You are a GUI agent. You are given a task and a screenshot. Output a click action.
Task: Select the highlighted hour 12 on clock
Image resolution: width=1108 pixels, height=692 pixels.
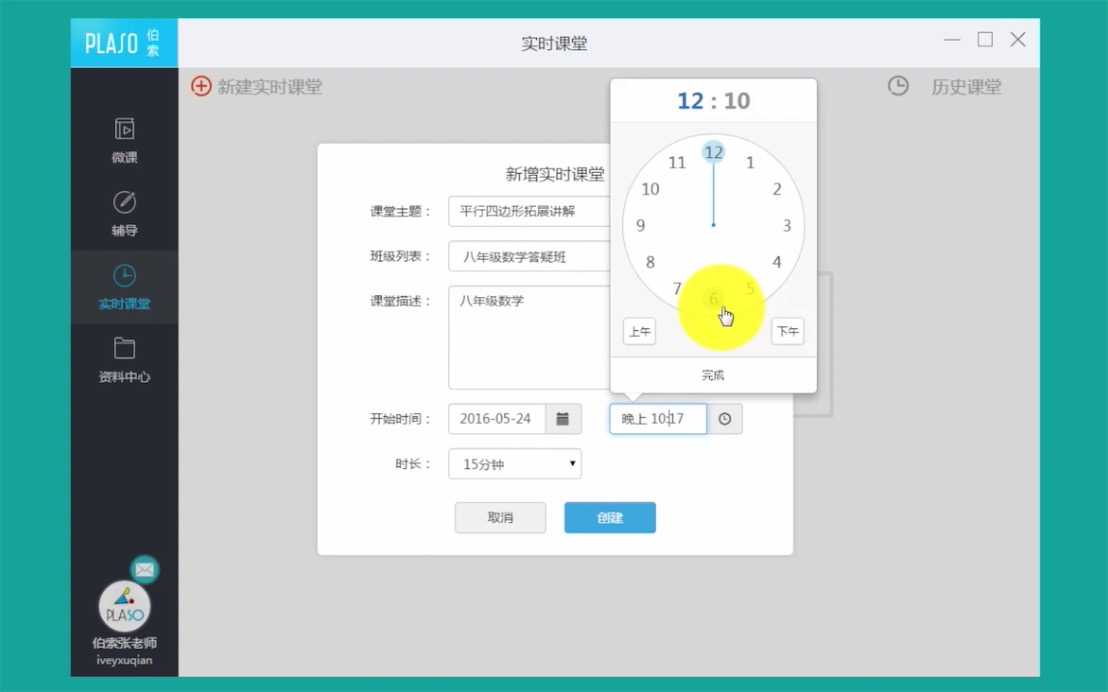tap(713, 153)
